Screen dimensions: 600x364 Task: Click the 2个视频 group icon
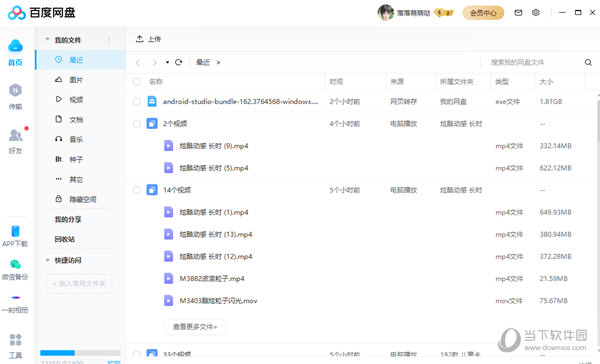point(152,124)
